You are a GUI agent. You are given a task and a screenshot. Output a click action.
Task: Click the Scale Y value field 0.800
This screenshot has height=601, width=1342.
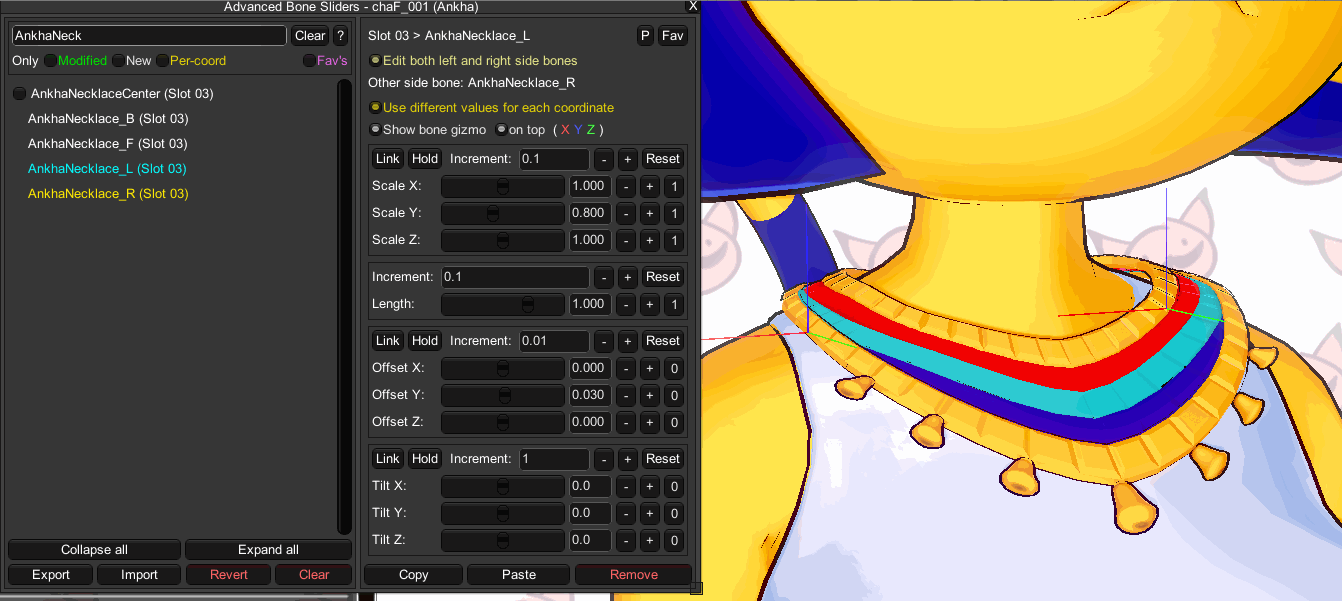(589, 213)
